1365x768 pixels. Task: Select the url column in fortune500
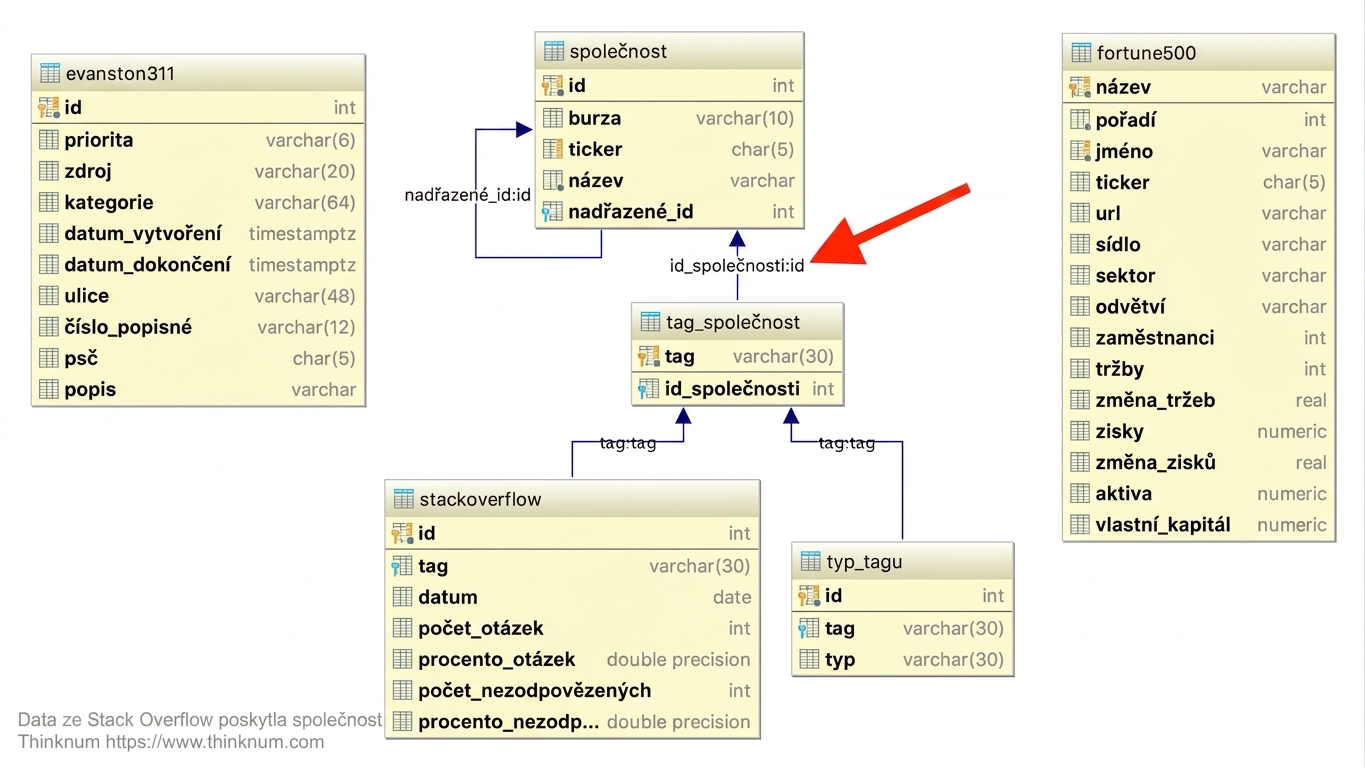[1108, 213]
